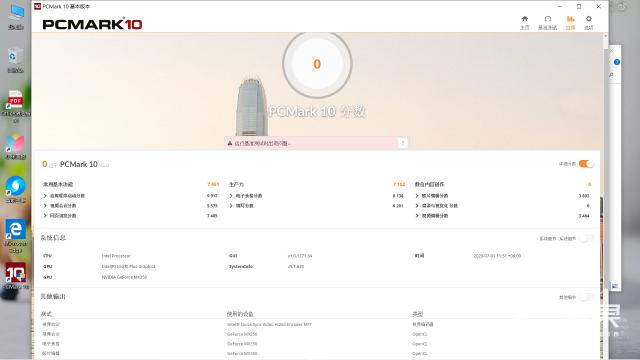Open the This PC desktop icon

16,17
